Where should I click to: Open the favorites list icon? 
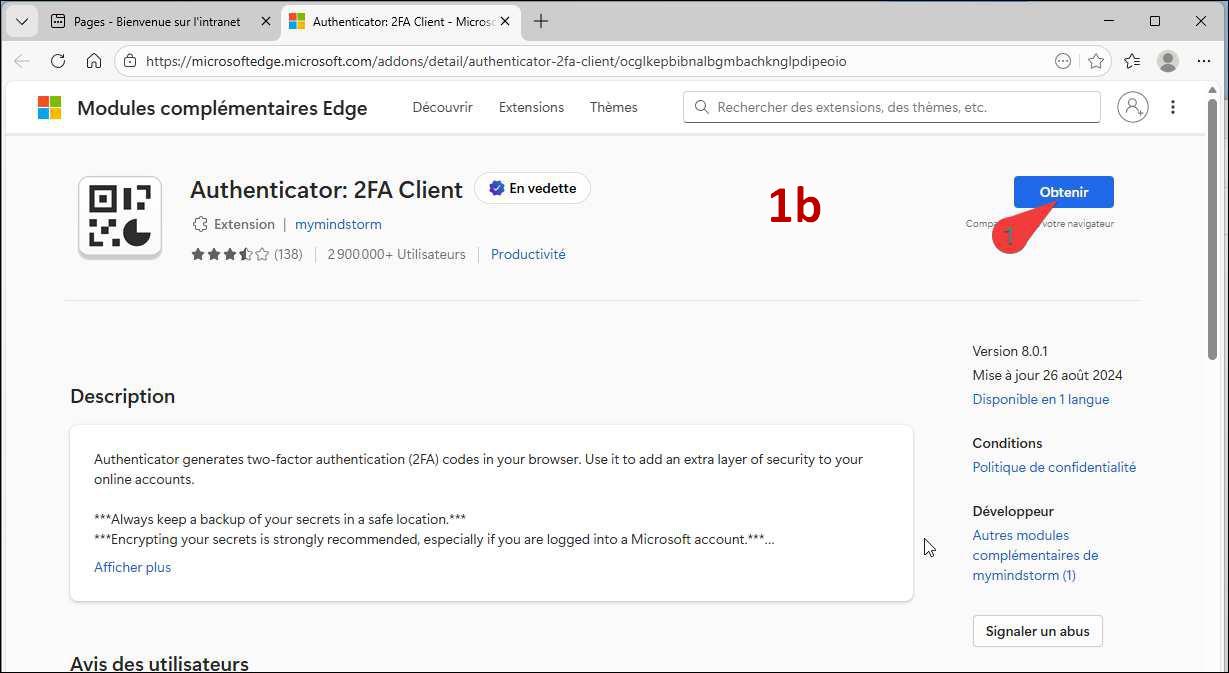pos(1132,61)
